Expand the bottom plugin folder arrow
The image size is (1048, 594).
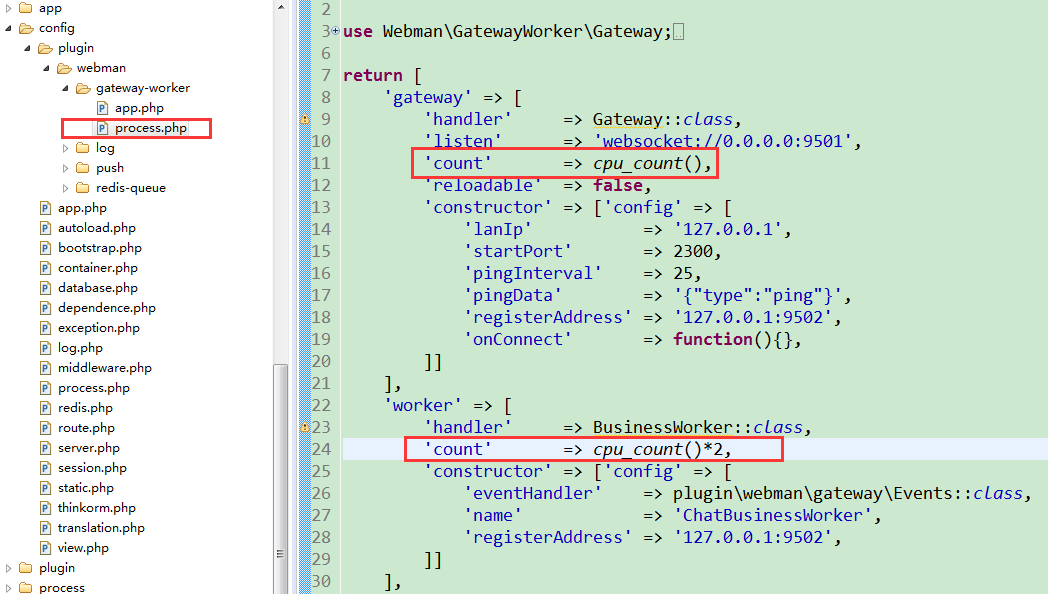click(8, 568)
